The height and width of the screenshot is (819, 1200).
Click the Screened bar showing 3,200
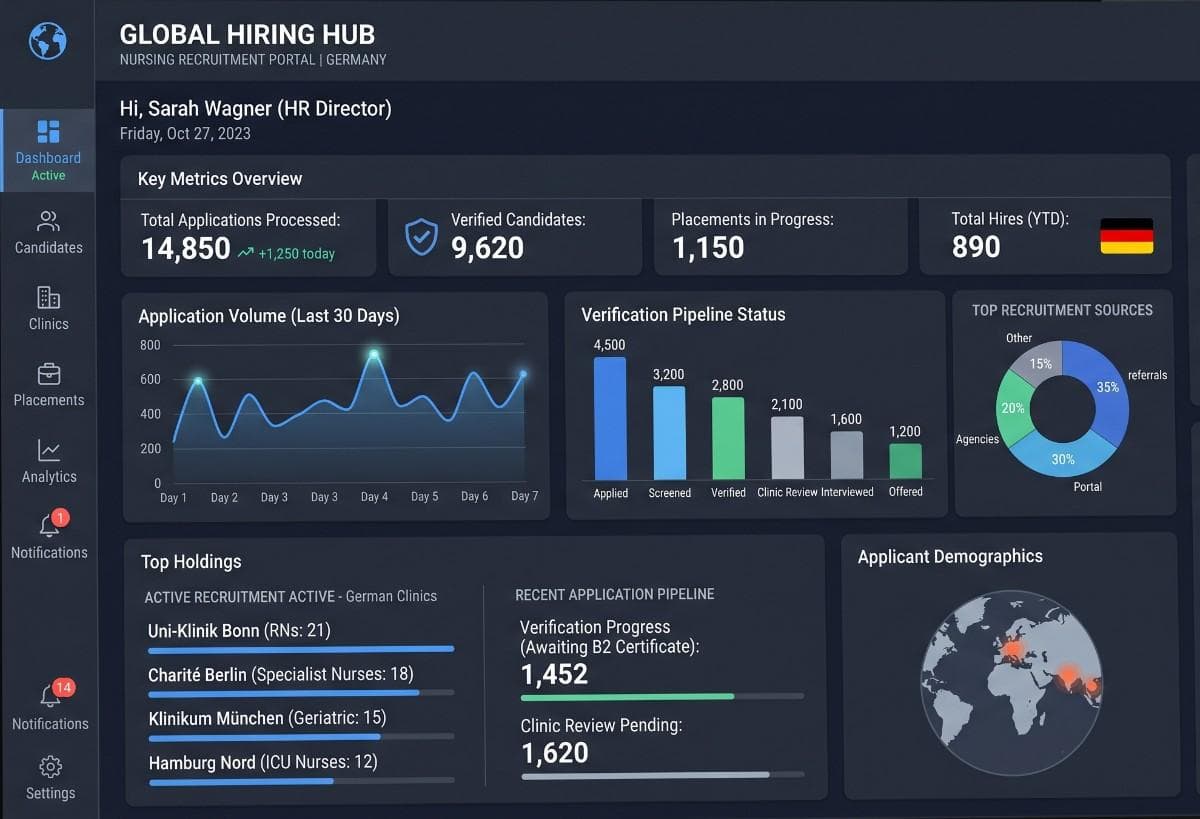[669, 433]
